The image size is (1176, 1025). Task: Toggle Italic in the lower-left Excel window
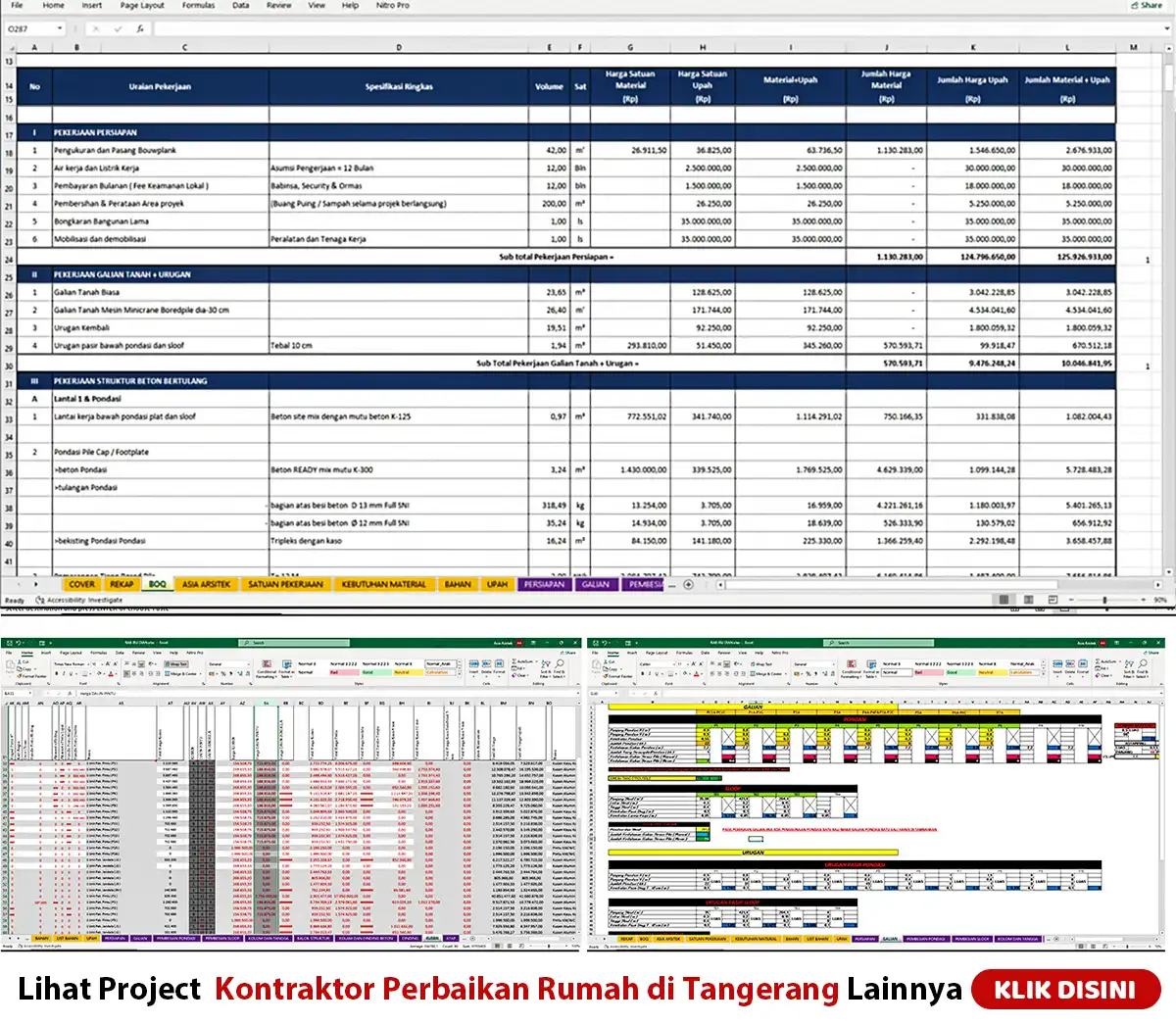click(x=64, y=673)
